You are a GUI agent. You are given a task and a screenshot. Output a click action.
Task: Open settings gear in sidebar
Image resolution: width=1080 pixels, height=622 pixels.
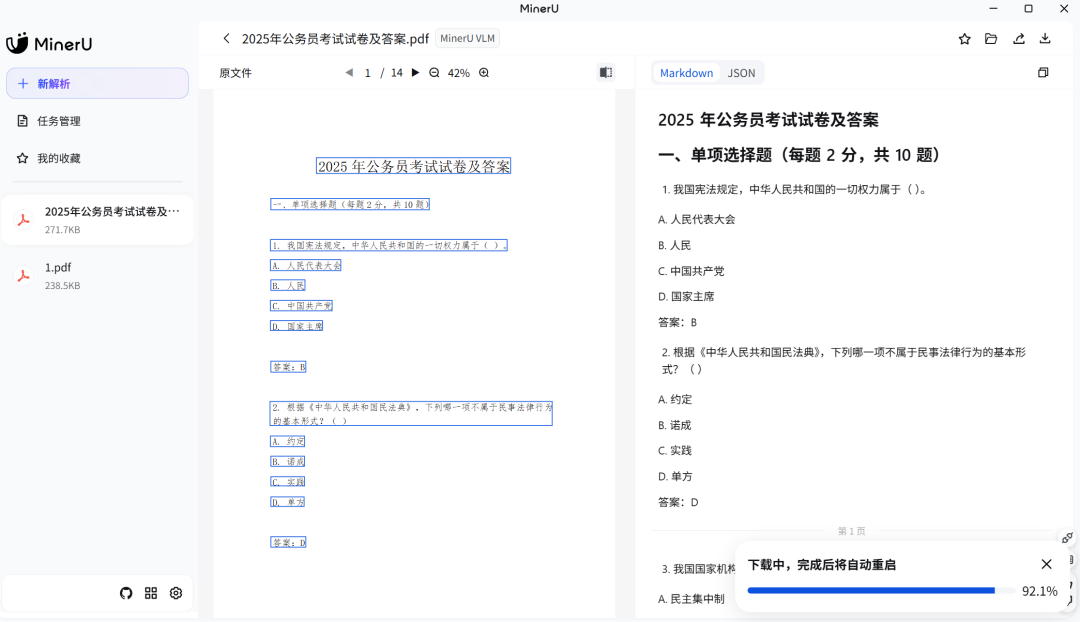pos(176,593)
